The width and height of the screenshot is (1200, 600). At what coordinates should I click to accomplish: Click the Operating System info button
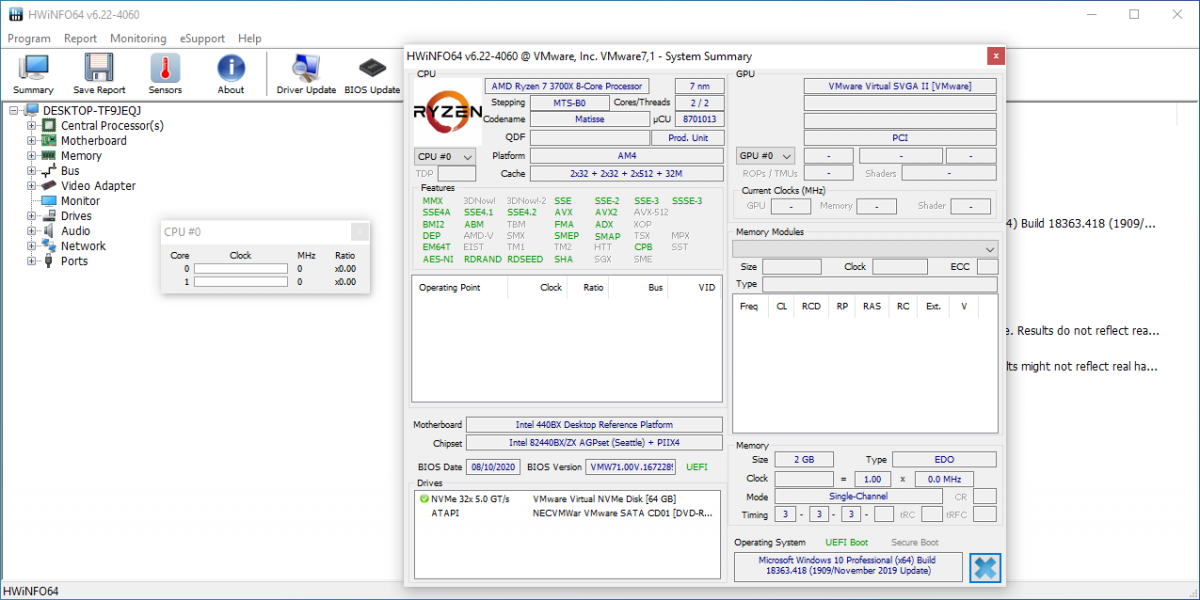tap(848, 566)
